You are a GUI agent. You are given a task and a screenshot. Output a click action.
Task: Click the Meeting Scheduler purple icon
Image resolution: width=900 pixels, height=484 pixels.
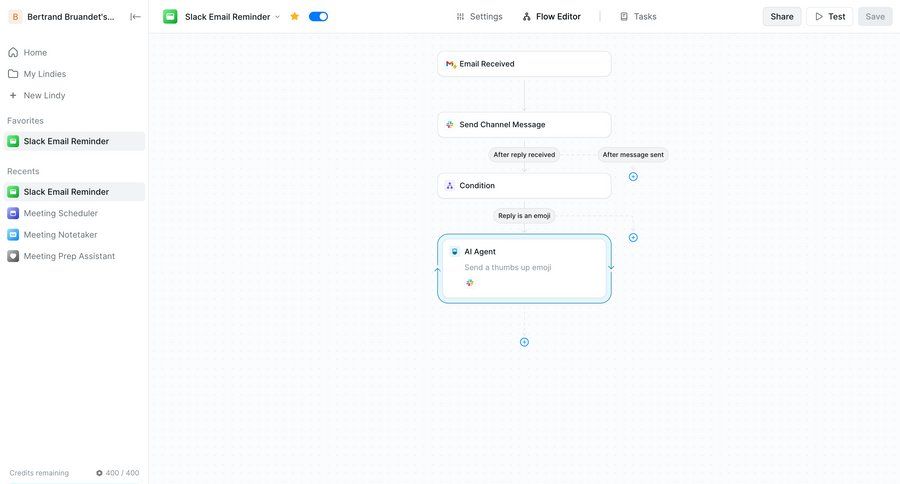[x=13, y=213]
